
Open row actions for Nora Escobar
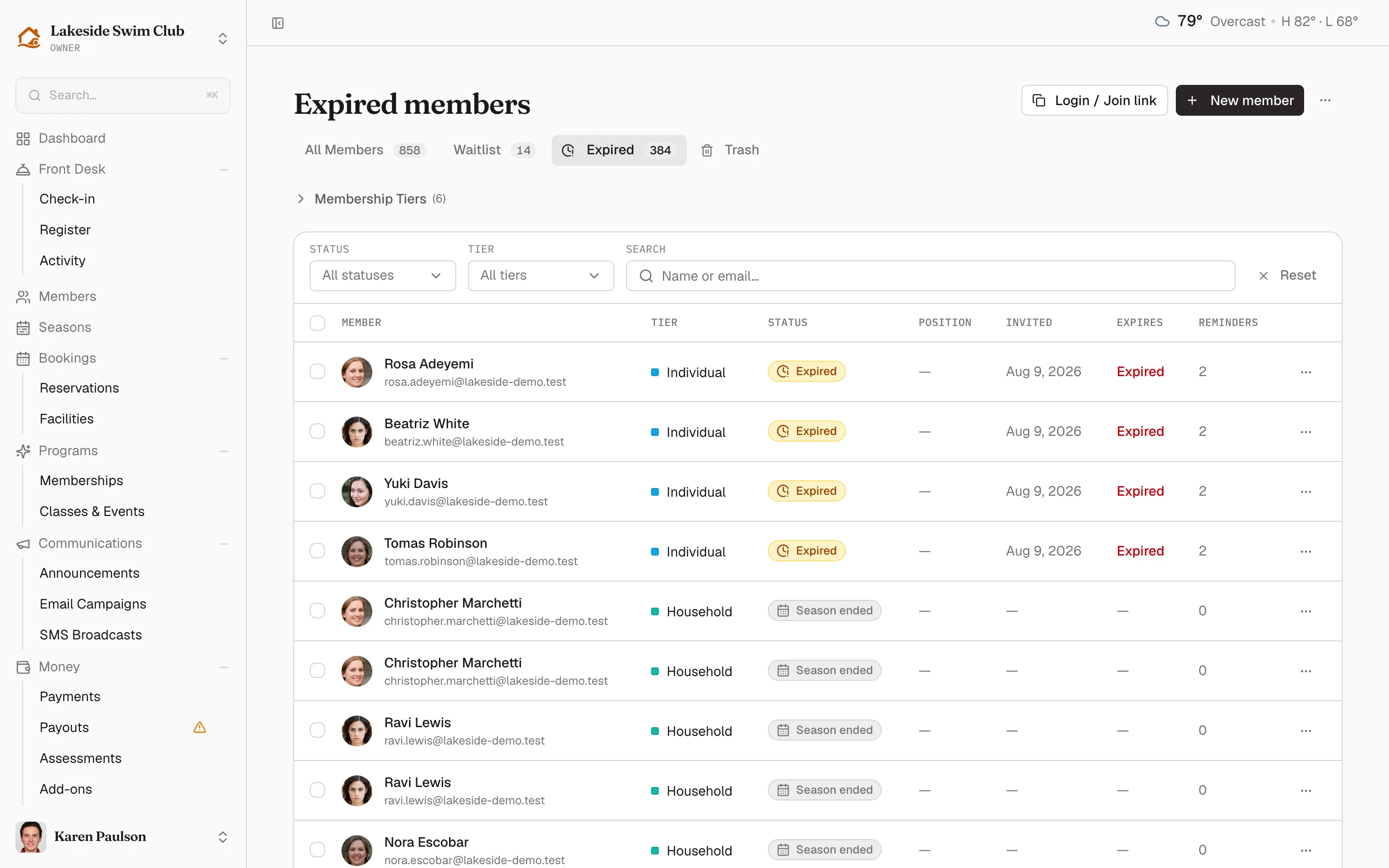[x=1306, y=850]
